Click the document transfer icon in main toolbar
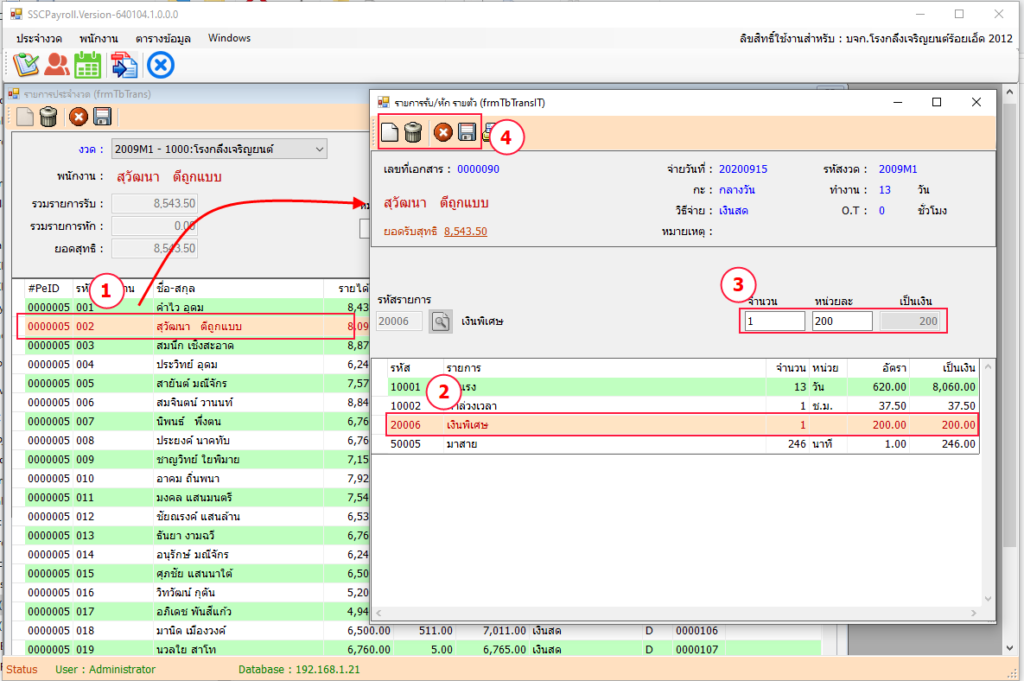This screenshot has width=1024, height=681. (x=124, y=65)
